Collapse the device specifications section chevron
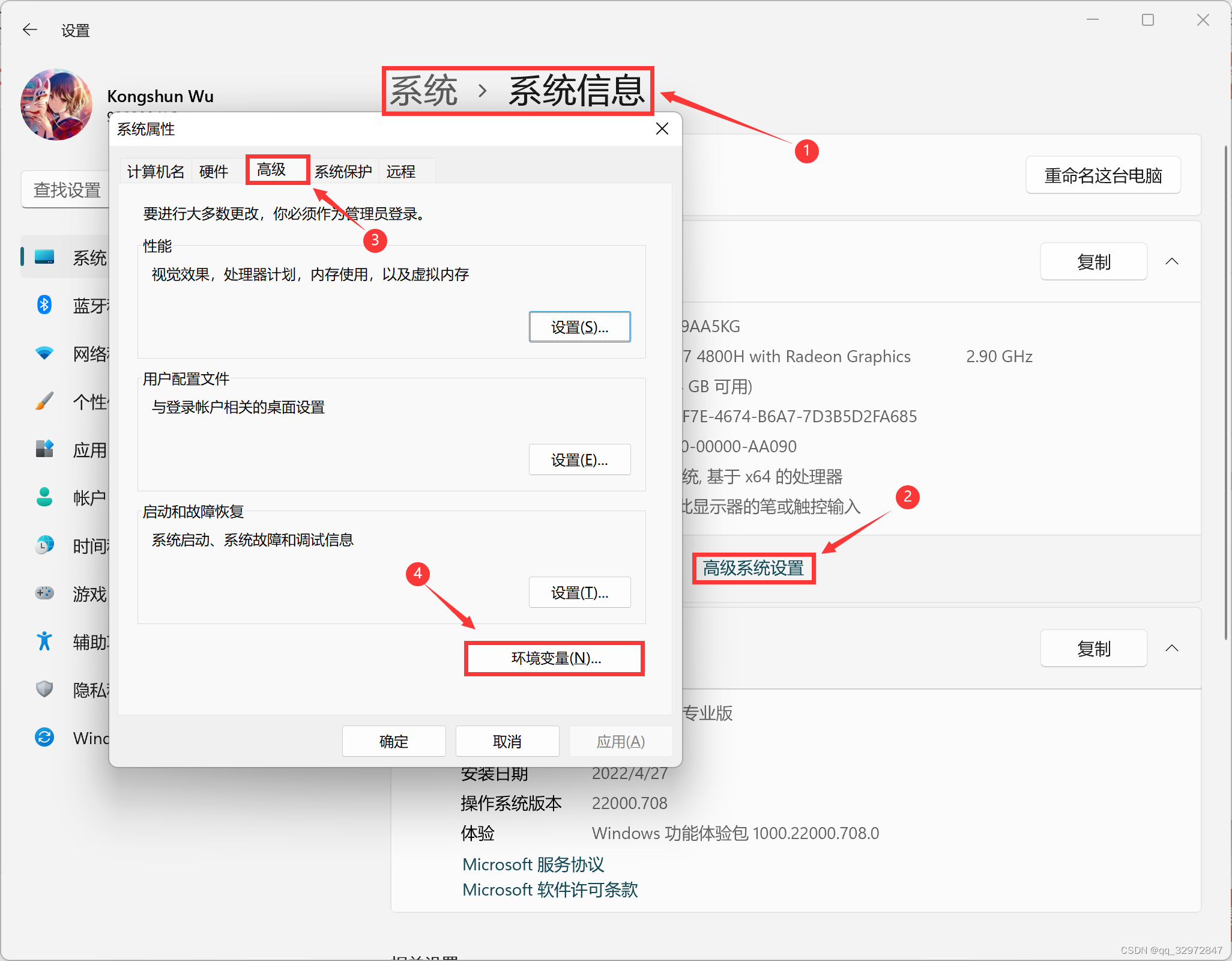Viewport: 1232px width, 961px height. pos(1171,261)
